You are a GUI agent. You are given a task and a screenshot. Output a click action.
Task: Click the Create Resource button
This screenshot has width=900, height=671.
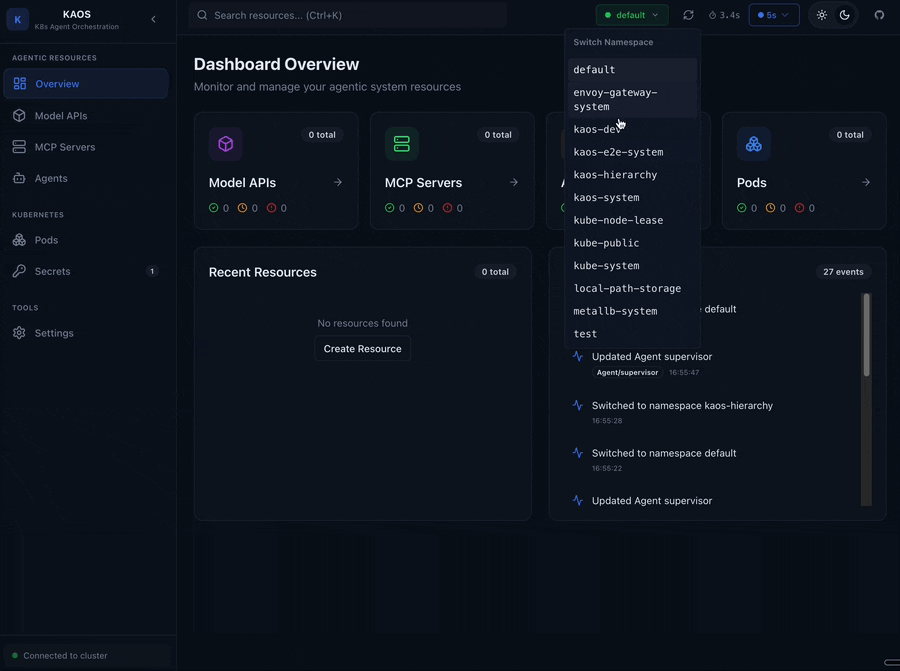(x=362, y=348)
